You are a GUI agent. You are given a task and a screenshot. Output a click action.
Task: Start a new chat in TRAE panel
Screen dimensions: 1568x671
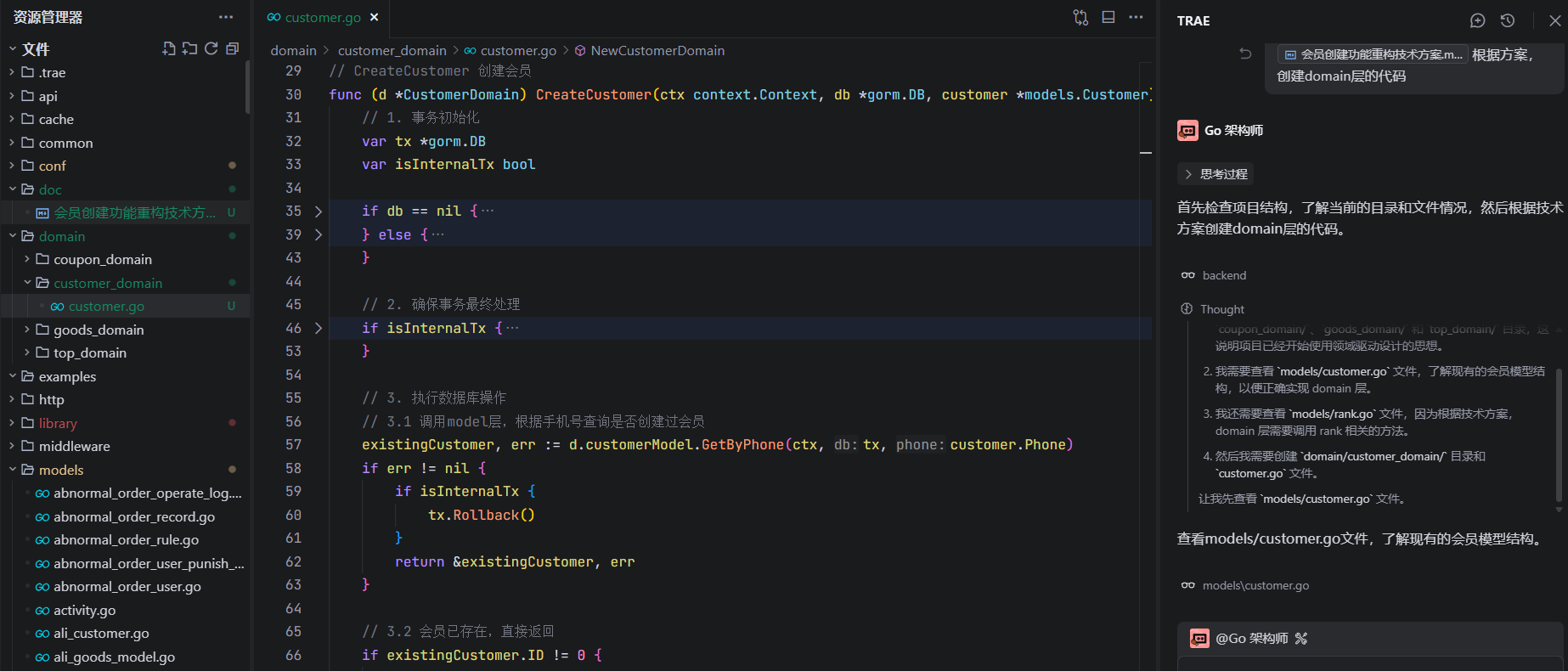(x=1478, y=20)
